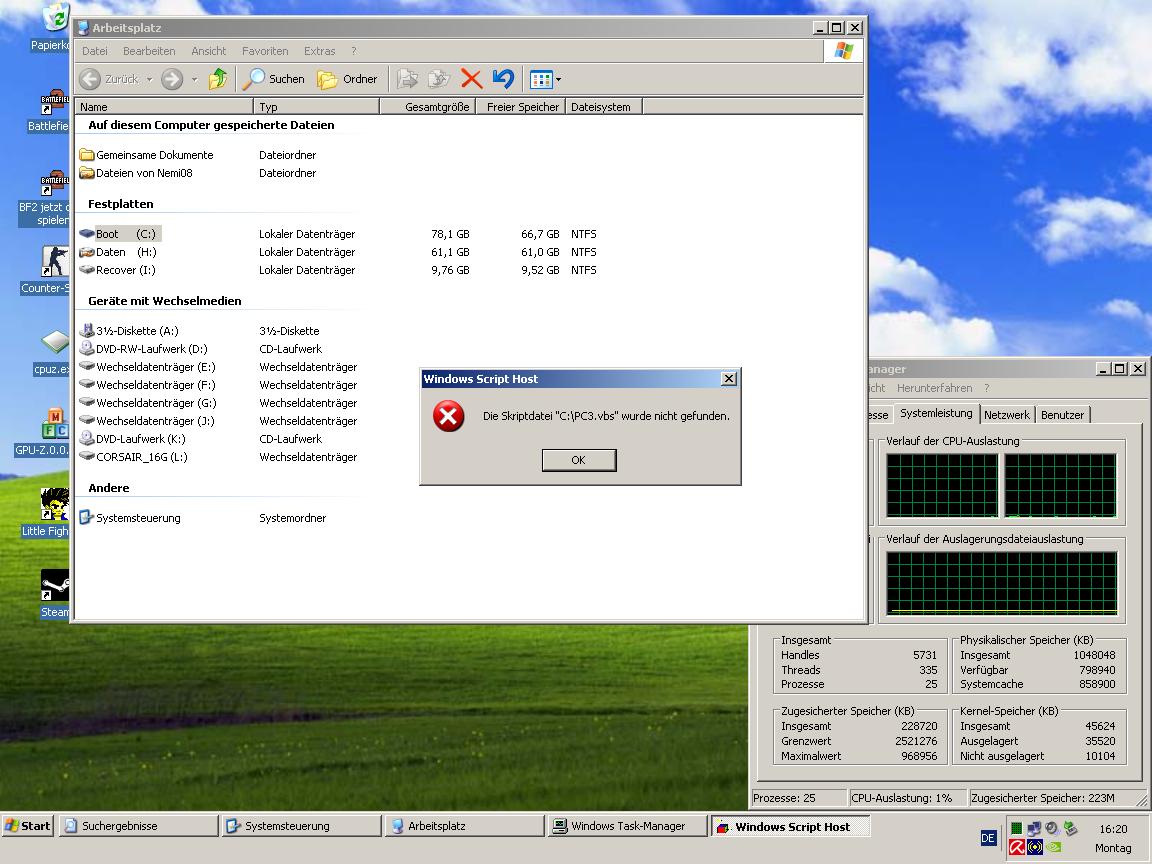Open the ? help menu in Arbeitsplatz

tap(353, 51)
